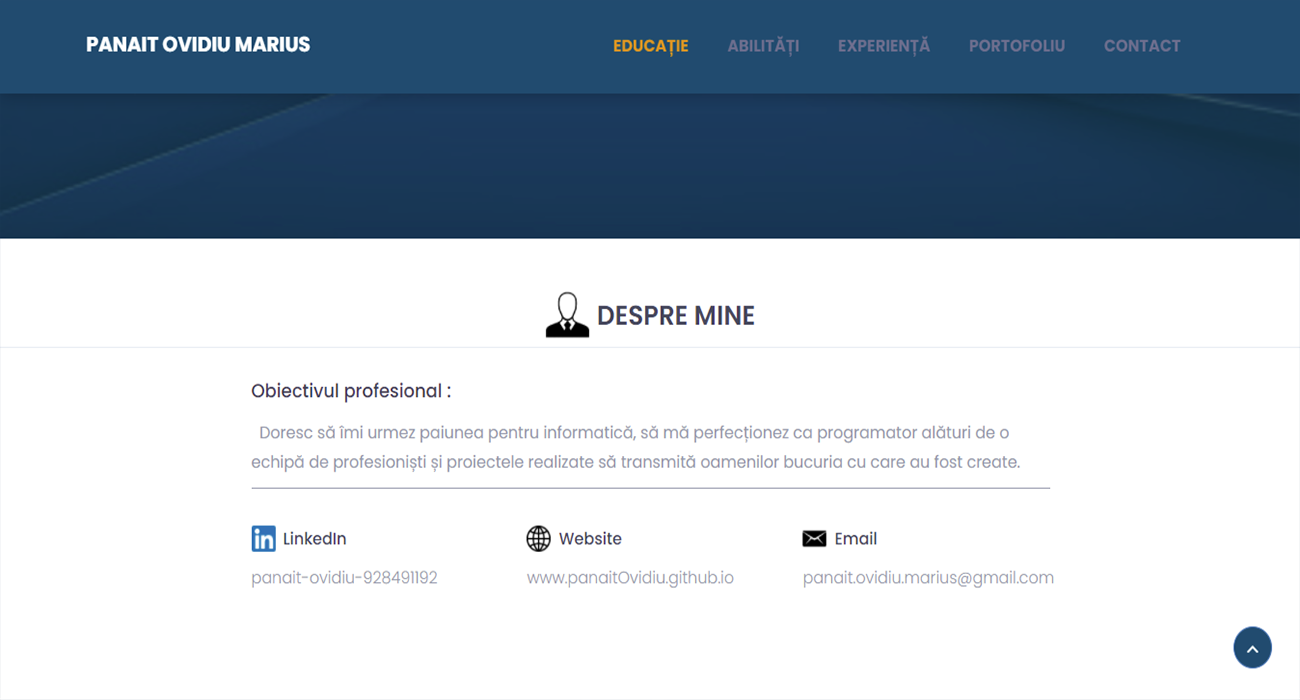Click the Website globe icon

click(x=538, y=539)
